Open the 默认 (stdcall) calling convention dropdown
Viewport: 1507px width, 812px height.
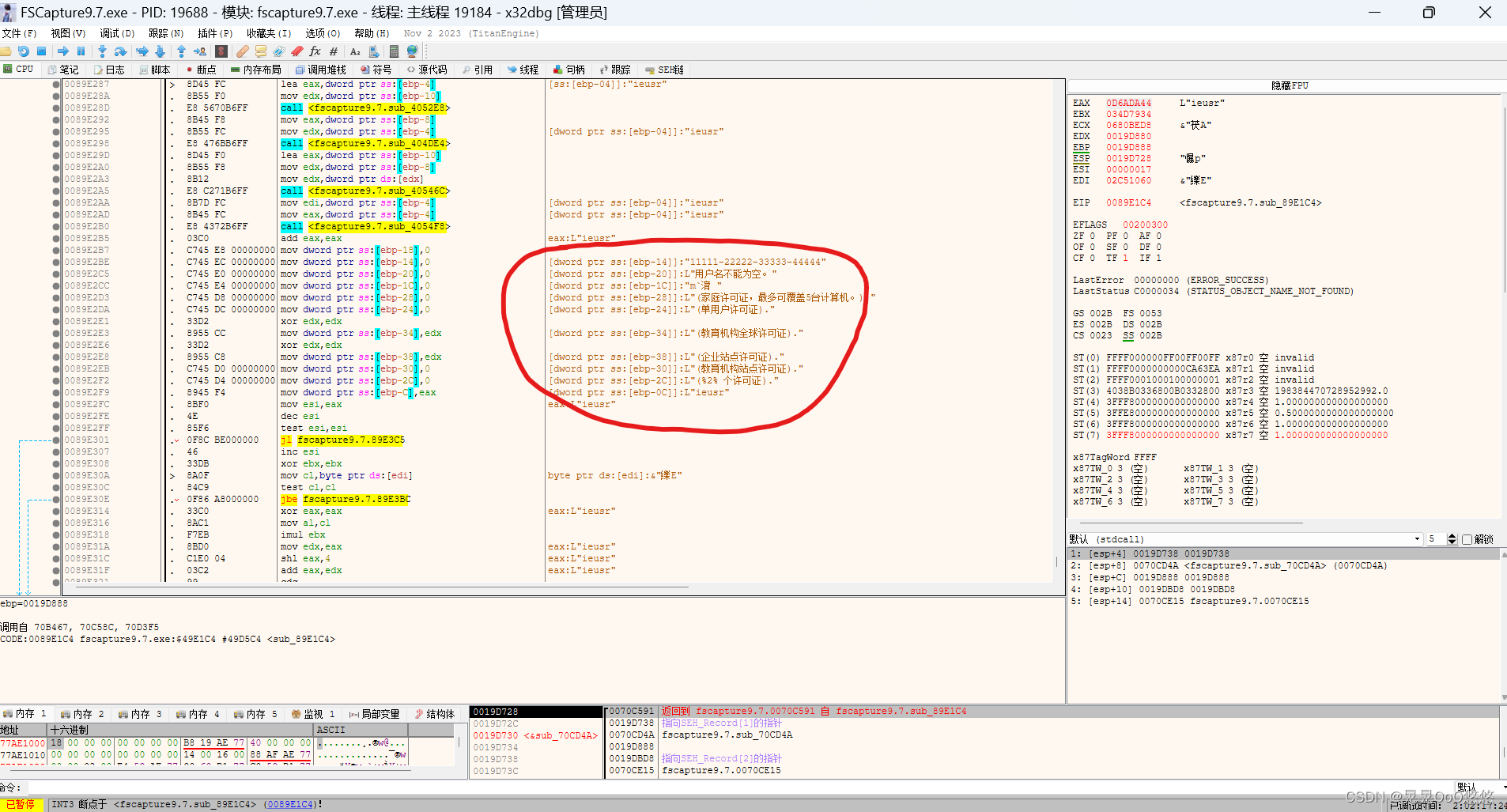point(1417,538)
